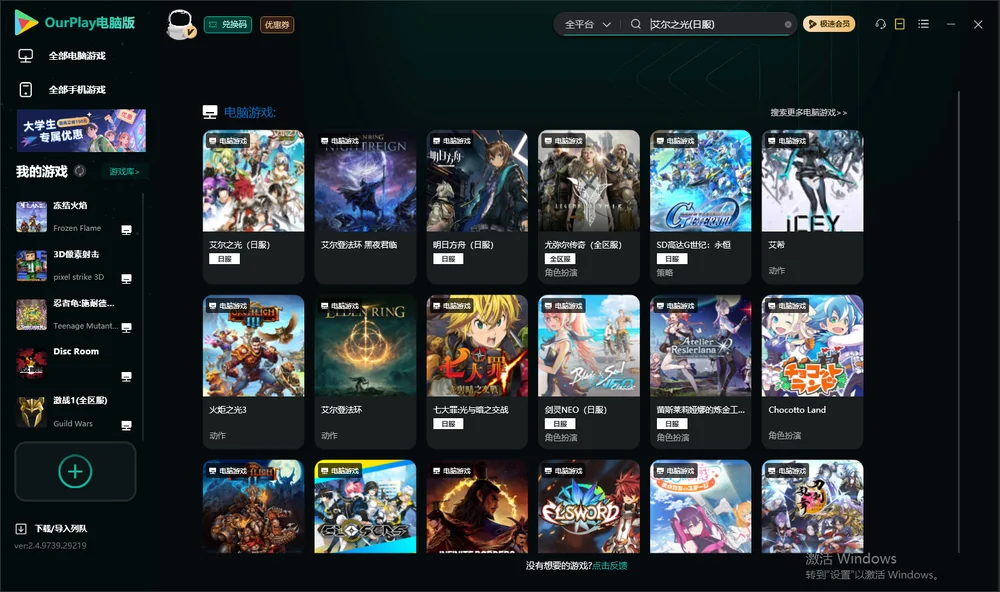Open 艾尔登法环 黑夜君临 game cover
Image resolution: width=1000 pixels, height=592 pixels.
click(365, 181)
